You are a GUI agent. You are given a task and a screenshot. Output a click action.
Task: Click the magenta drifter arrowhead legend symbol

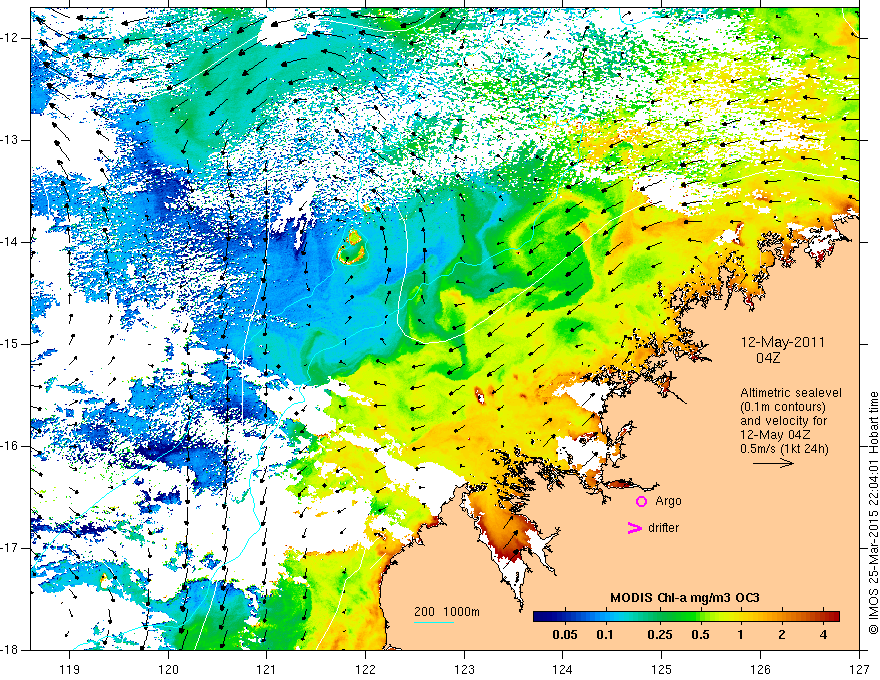coord(635,528)
